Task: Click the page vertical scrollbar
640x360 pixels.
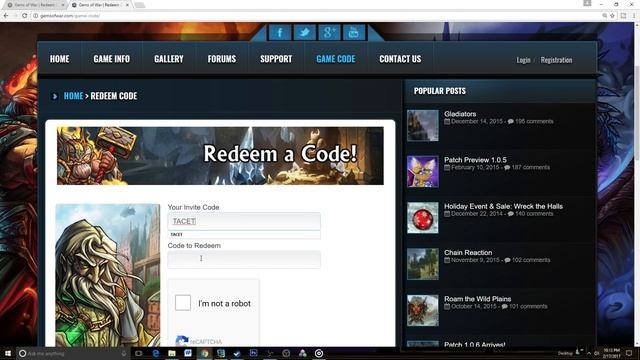Action: coord(637,184)
